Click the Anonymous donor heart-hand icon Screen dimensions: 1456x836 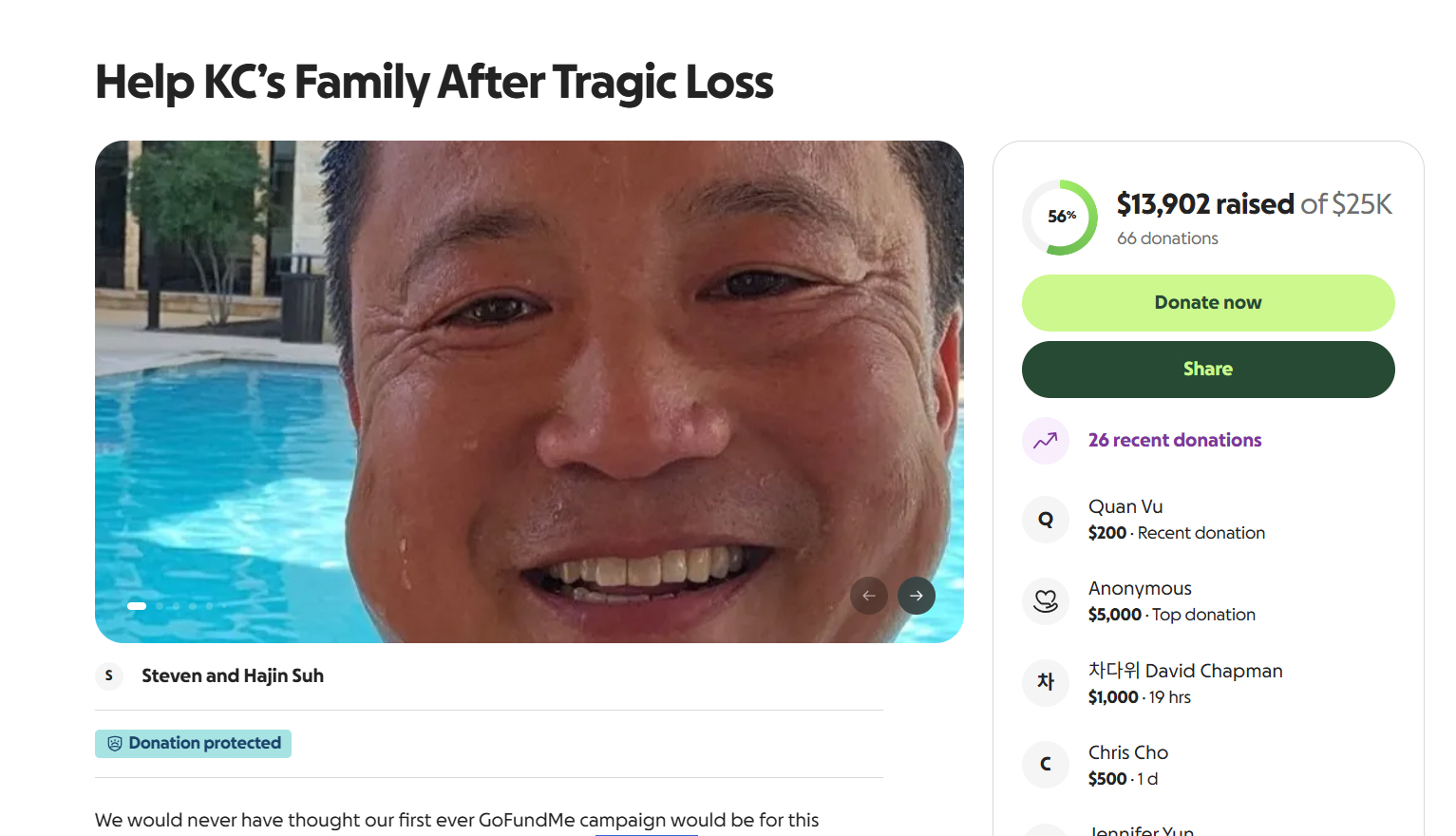coord(1046,601)
